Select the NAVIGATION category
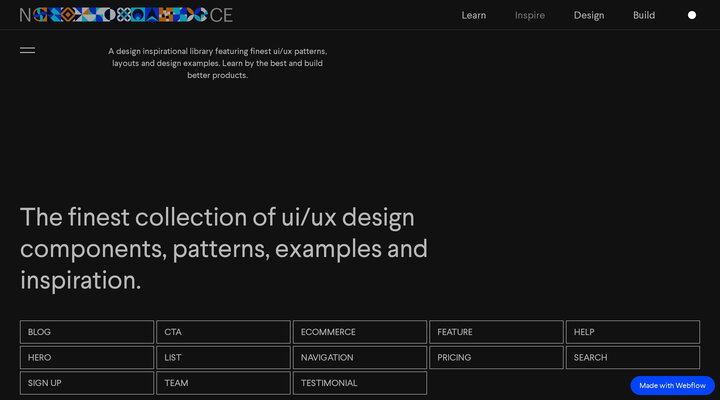Screen dimensions: 720x400 click(359, 357)
